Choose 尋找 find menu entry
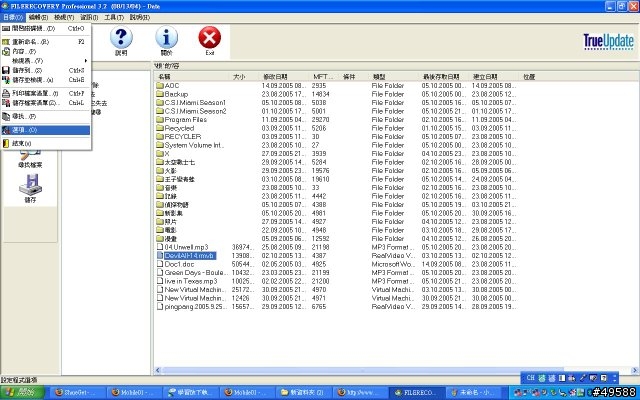 (x=46, y=116)
